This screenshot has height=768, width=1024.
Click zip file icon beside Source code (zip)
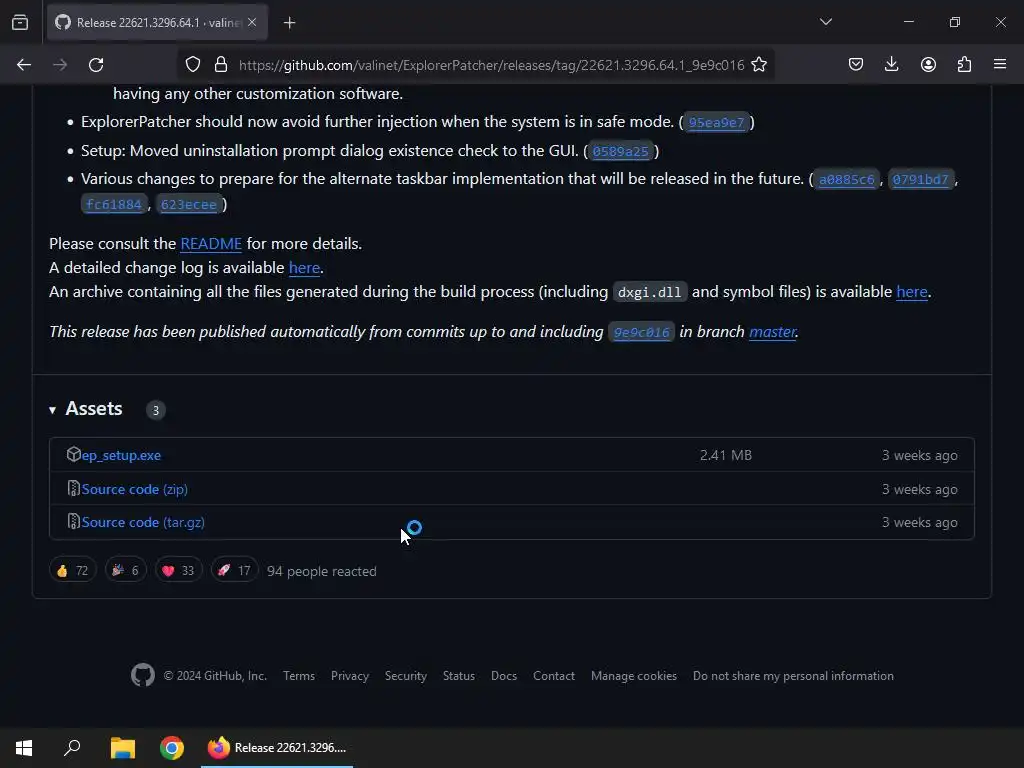[73, 488]
